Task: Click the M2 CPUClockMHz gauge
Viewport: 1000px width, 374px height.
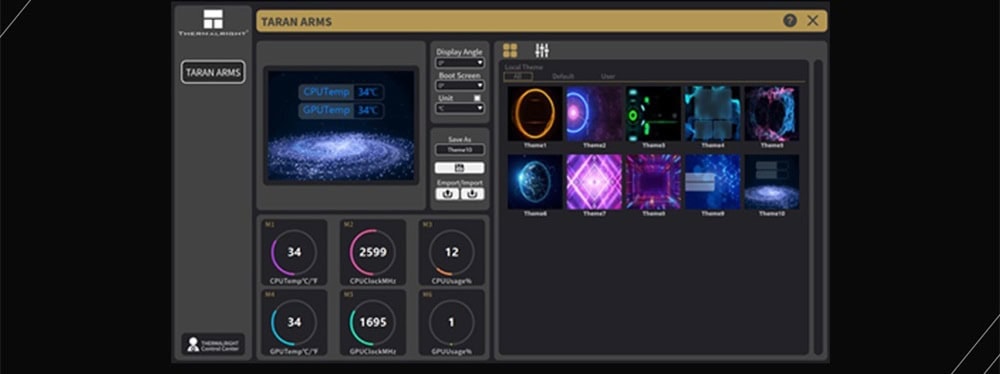Action: 372,252
